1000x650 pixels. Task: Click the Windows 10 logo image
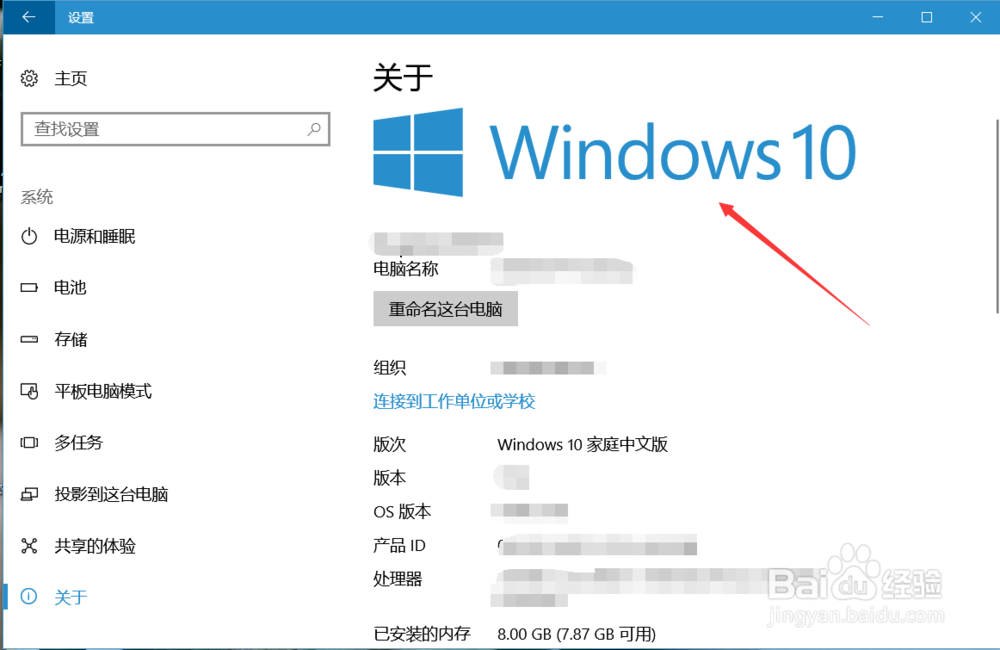615,152
